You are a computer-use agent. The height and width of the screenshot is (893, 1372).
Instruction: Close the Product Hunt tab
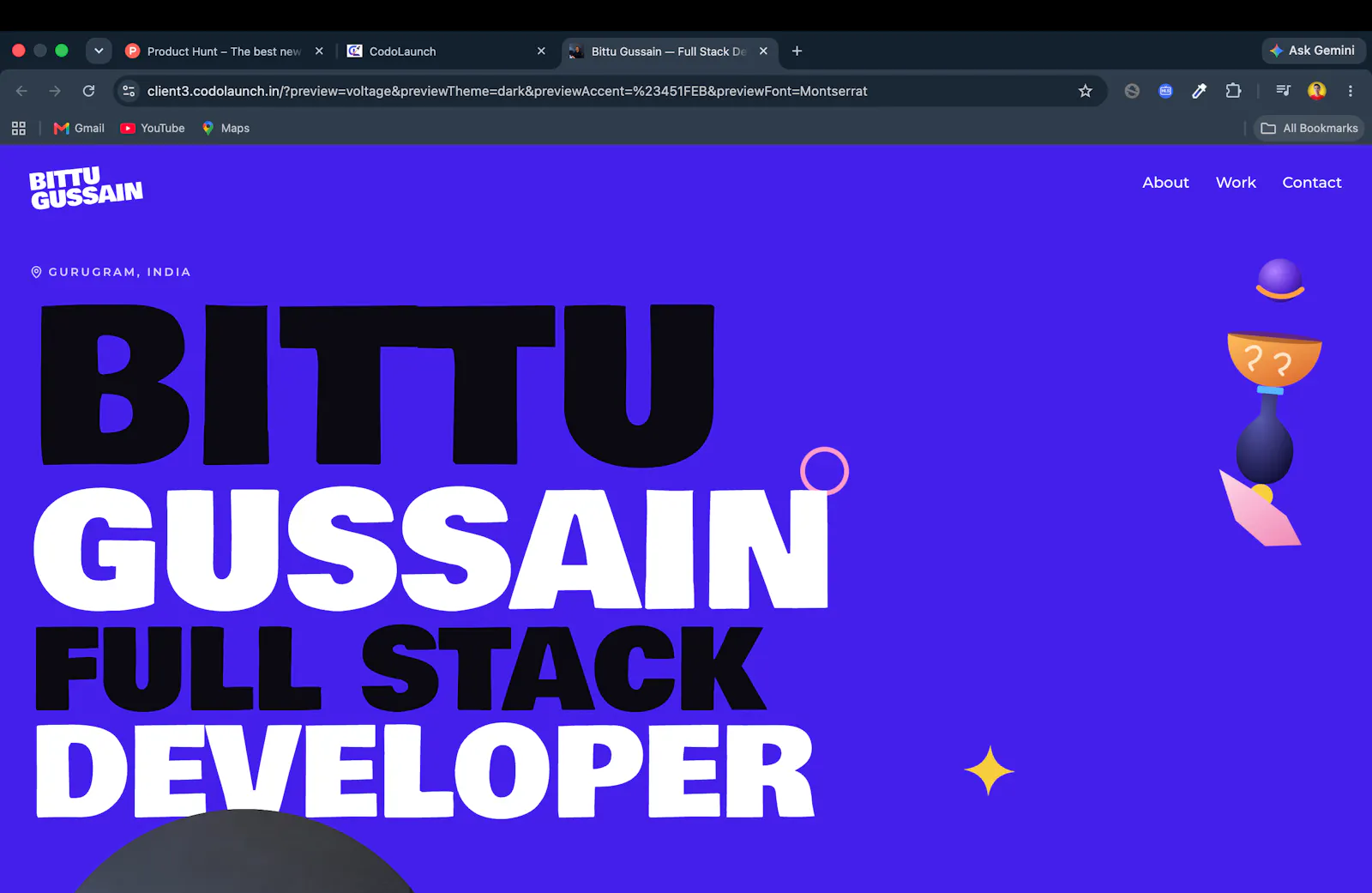tap(319, 51)
